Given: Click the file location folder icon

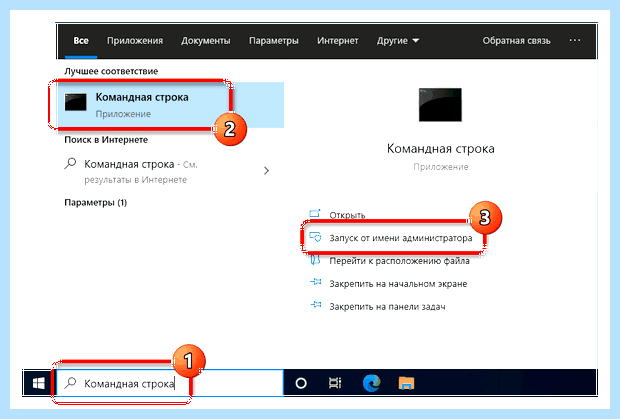Looking at the screenshot, I should tap(315, 260).
